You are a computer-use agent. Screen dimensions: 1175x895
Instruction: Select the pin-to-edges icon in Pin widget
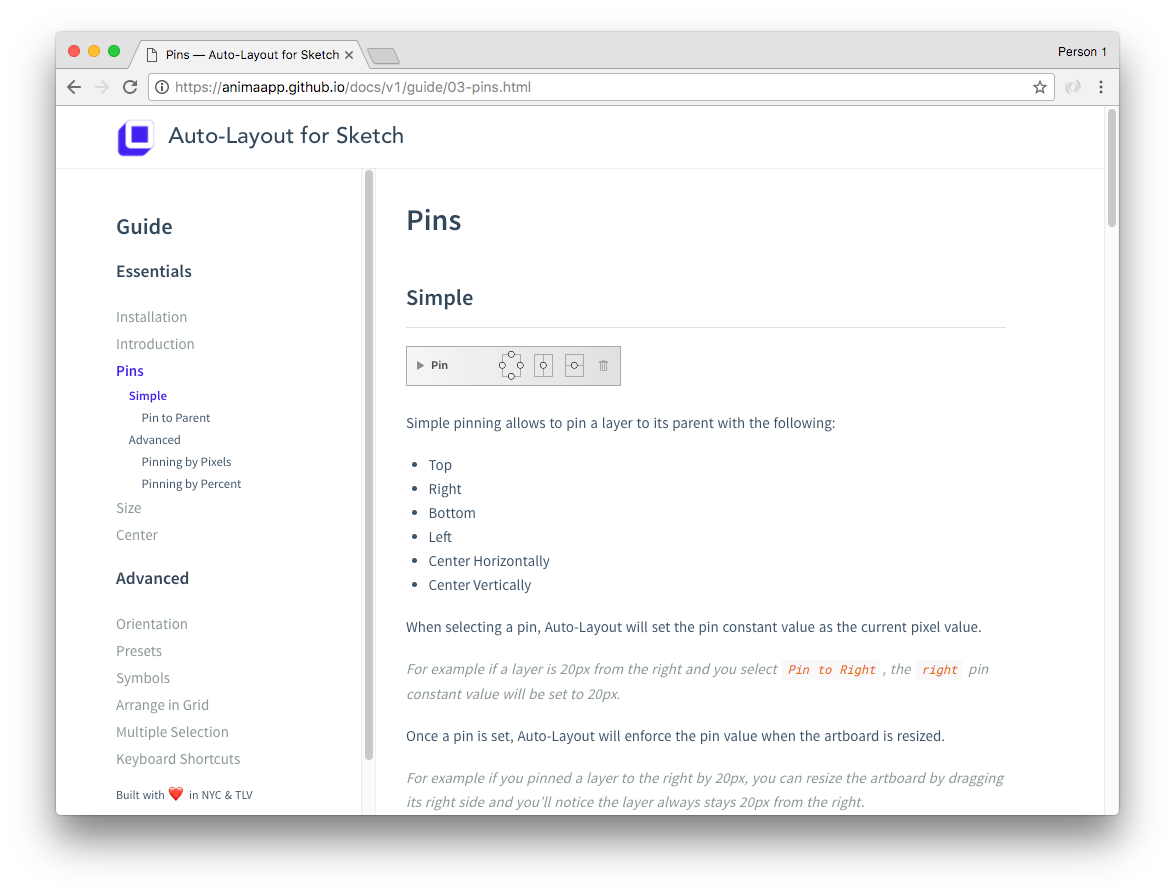click(512, 365)
